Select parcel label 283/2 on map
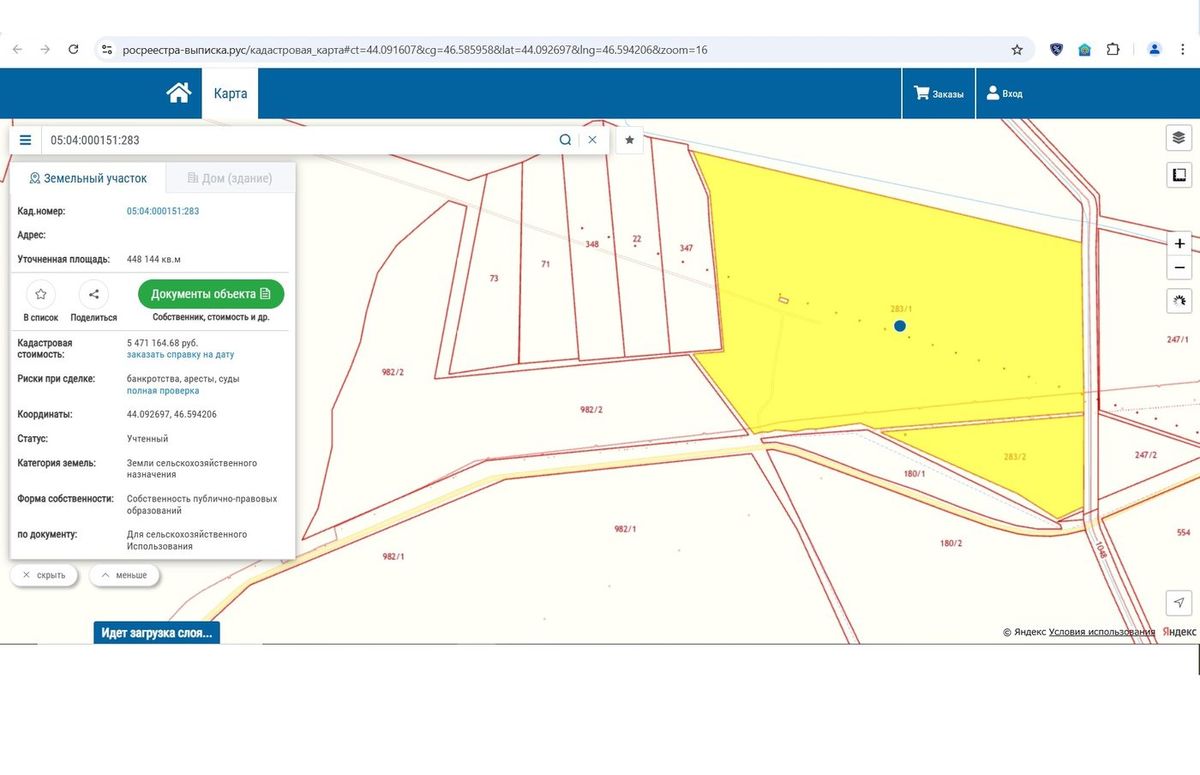This screenshot has width=1200, height=775. click(1015, 456)
